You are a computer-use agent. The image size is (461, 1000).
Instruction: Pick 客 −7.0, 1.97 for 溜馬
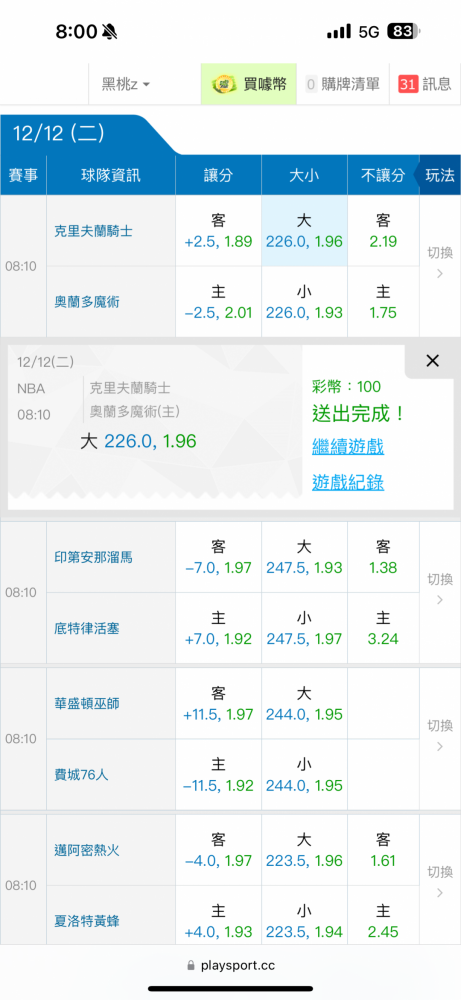coord(218,557)
